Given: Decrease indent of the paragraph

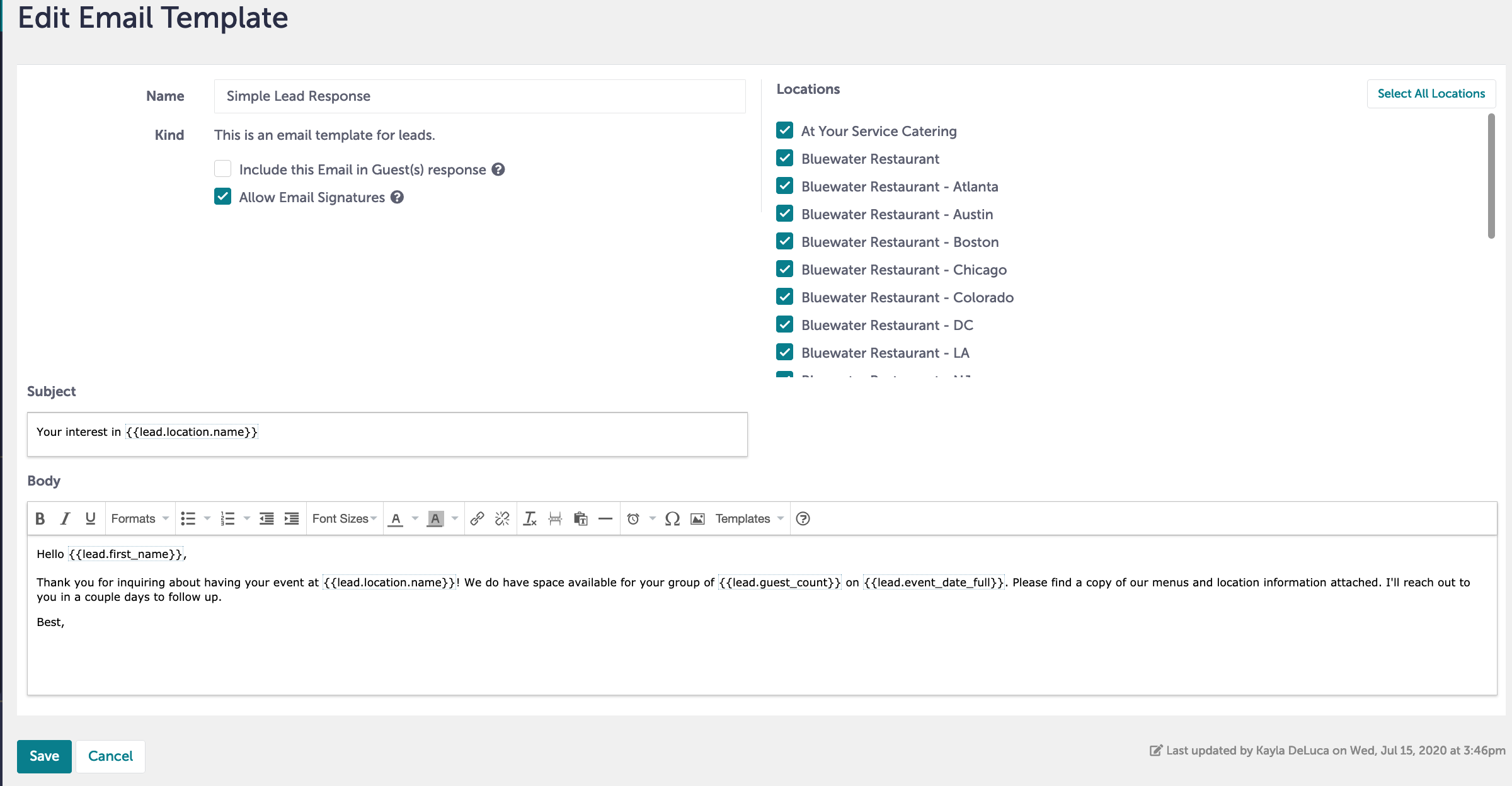Looking at the screenshot, I should [x=266, y=518].
